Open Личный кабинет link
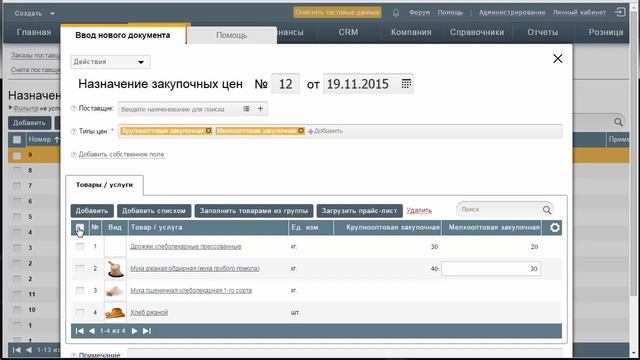Viewport: 640px width, 360px height. 579,12
